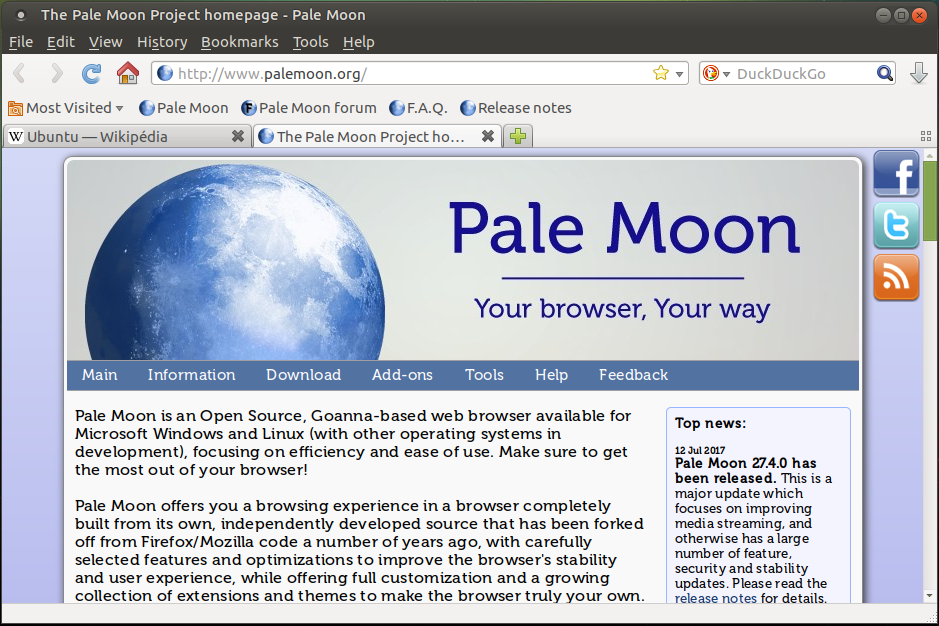The width and height of the screenshot is (939, 626).
Task: Open the Tools menu in menu bar
Action: tap(310, 42)
